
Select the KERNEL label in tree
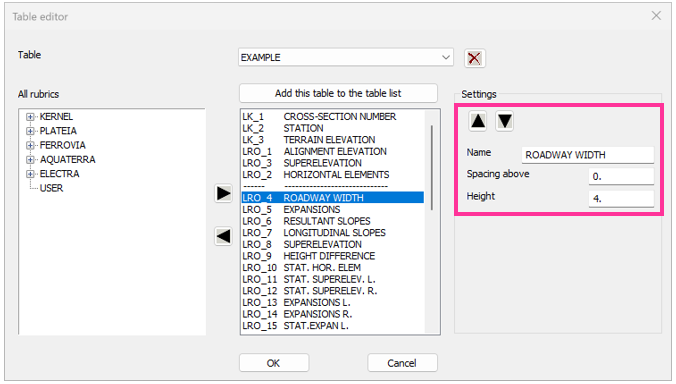pos(56,117)
